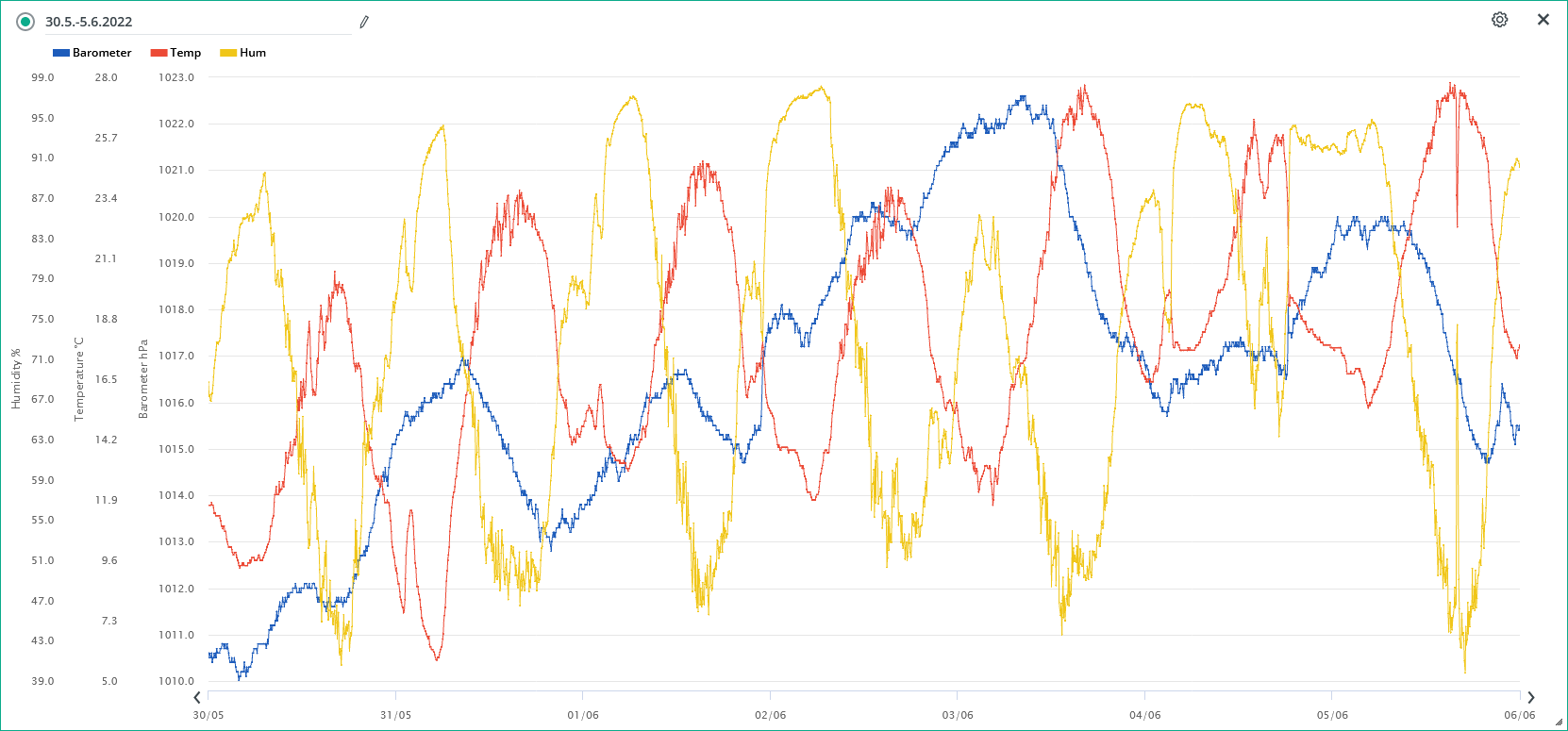This screenshot has width=1568, height=731.
Task: Click the Humidity % axis title
Action: coord(16,379)
